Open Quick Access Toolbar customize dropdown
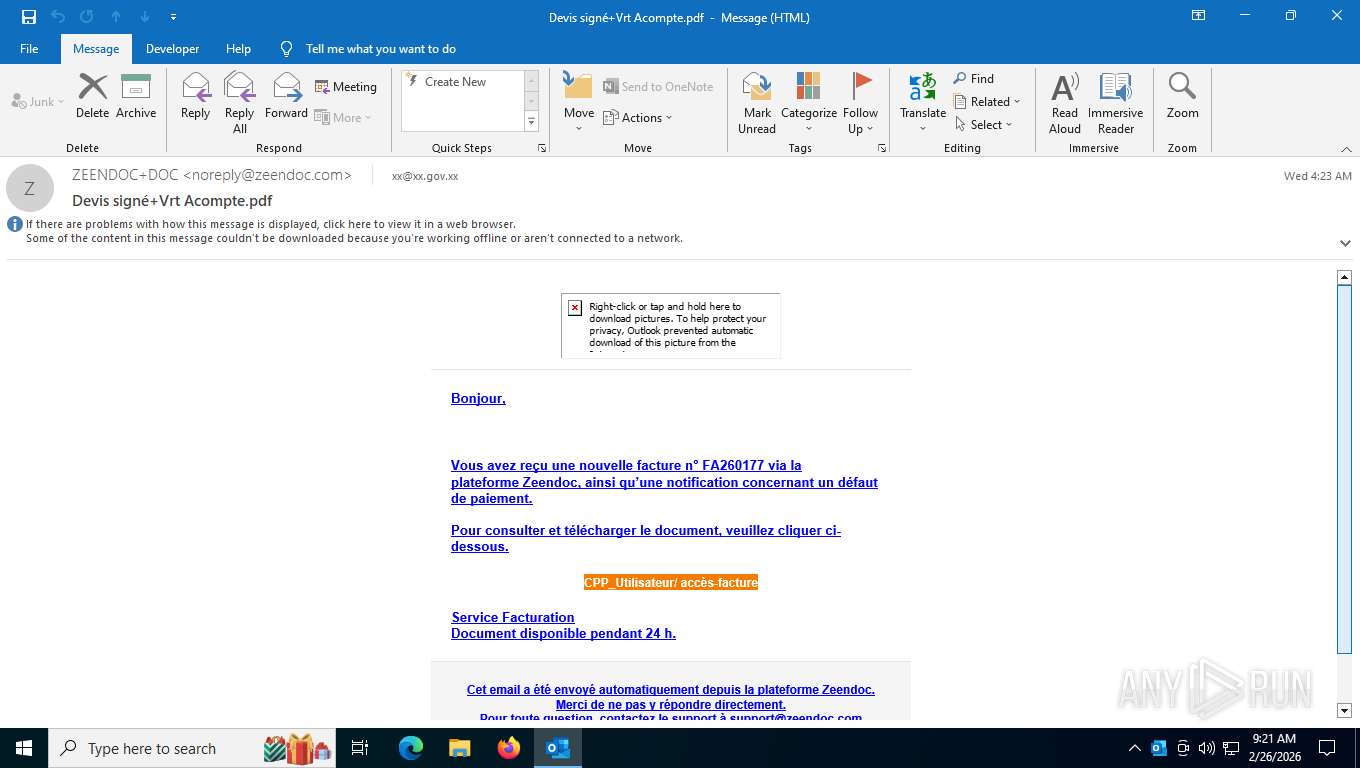Viewport: 1360px width, 768px height. [174, 17]
